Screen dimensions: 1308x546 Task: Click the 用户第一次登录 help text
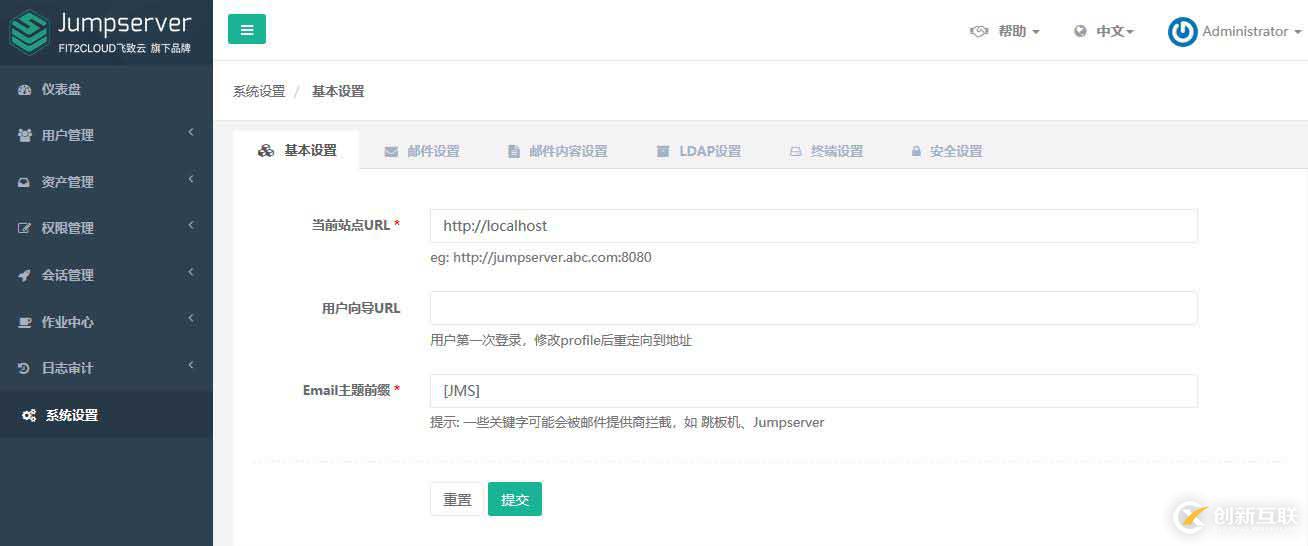(561, 341)
